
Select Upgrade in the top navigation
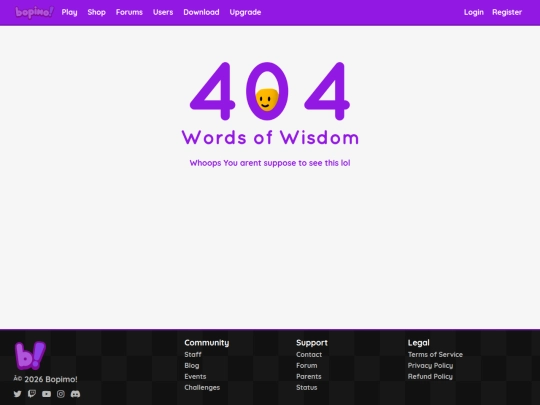[x=245, y=12]
